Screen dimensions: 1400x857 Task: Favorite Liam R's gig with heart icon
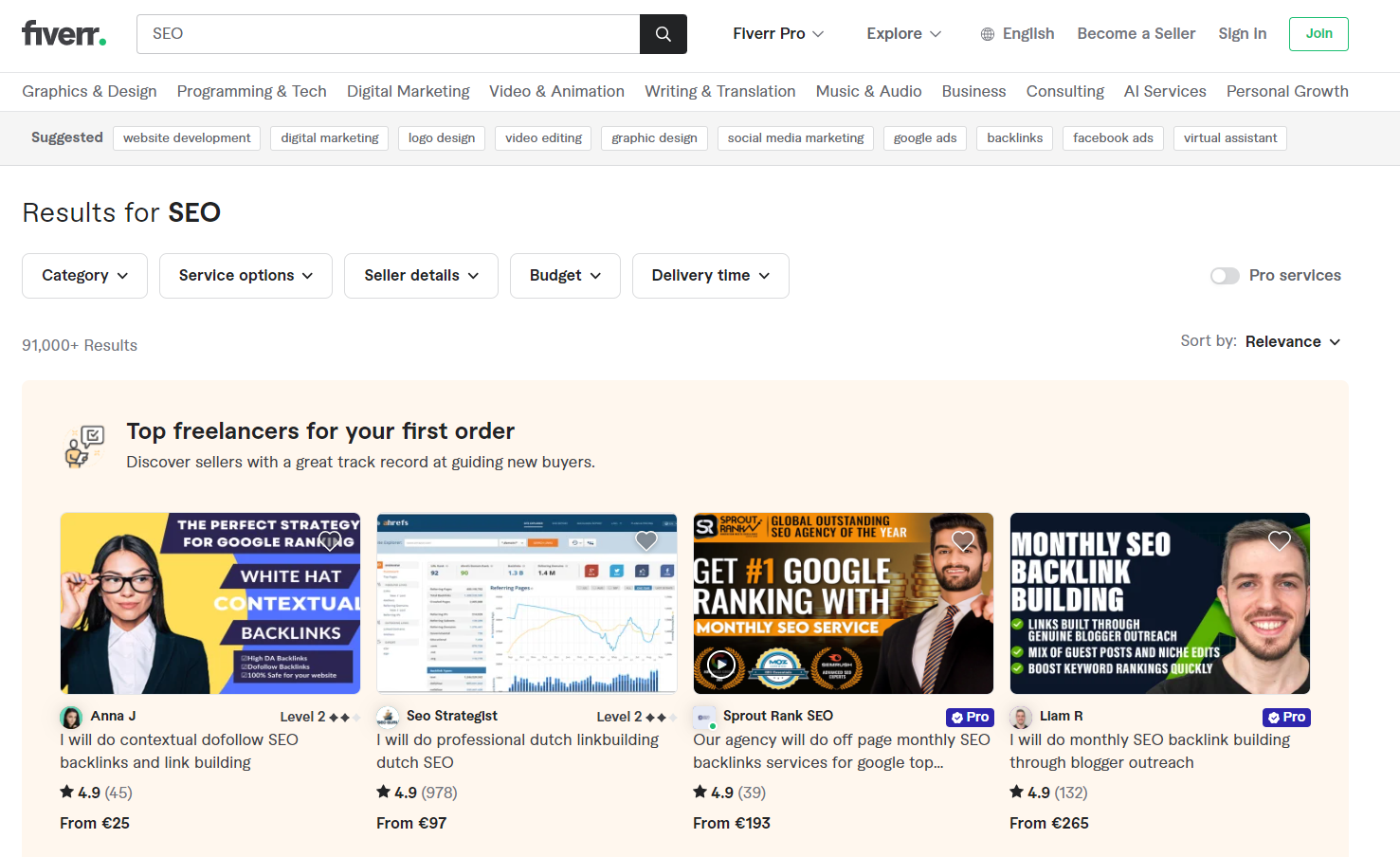pos(1280,540)
